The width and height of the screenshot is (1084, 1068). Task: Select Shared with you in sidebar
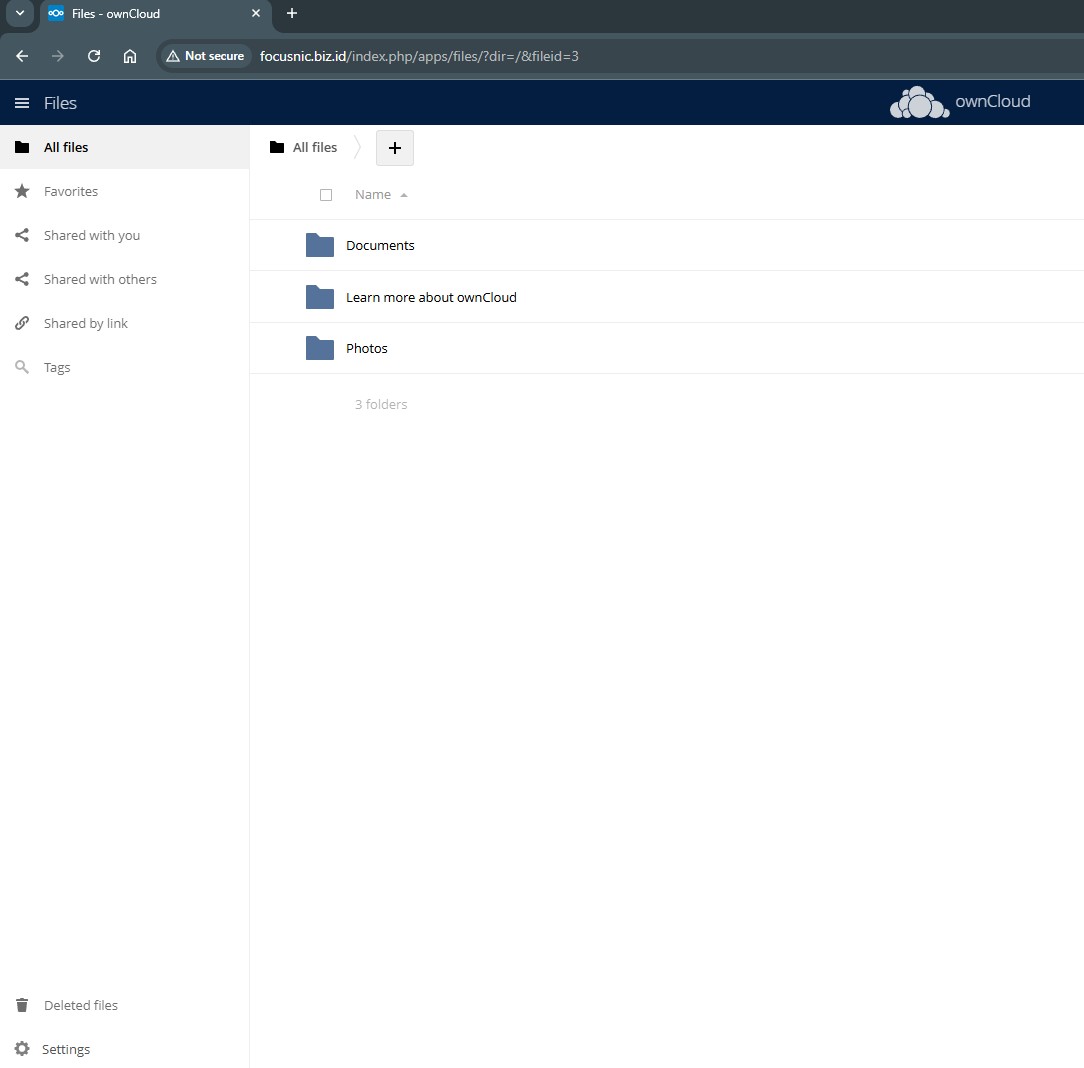[x=92, y=235]
